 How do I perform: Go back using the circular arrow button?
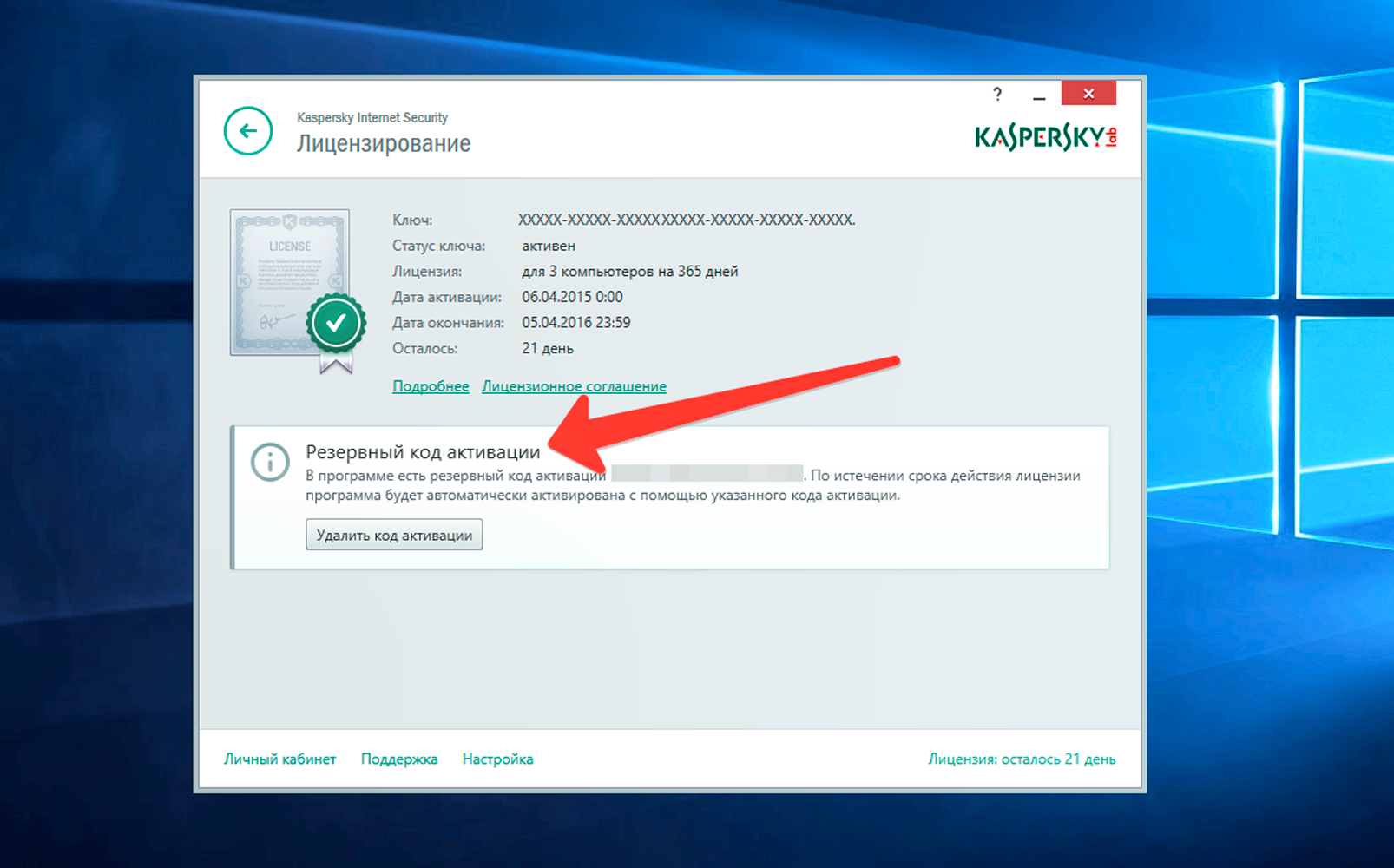pyautogui.click(x=248, y=131)
